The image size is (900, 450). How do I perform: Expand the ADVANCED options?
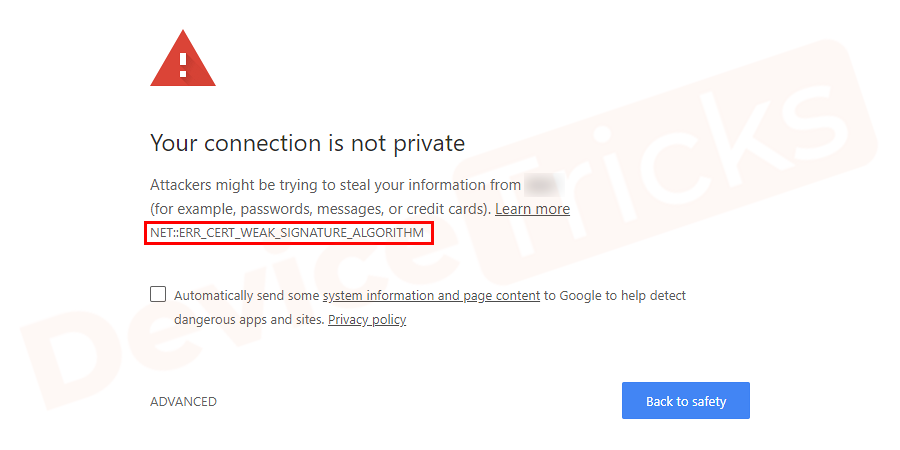[x=183, y=401]
